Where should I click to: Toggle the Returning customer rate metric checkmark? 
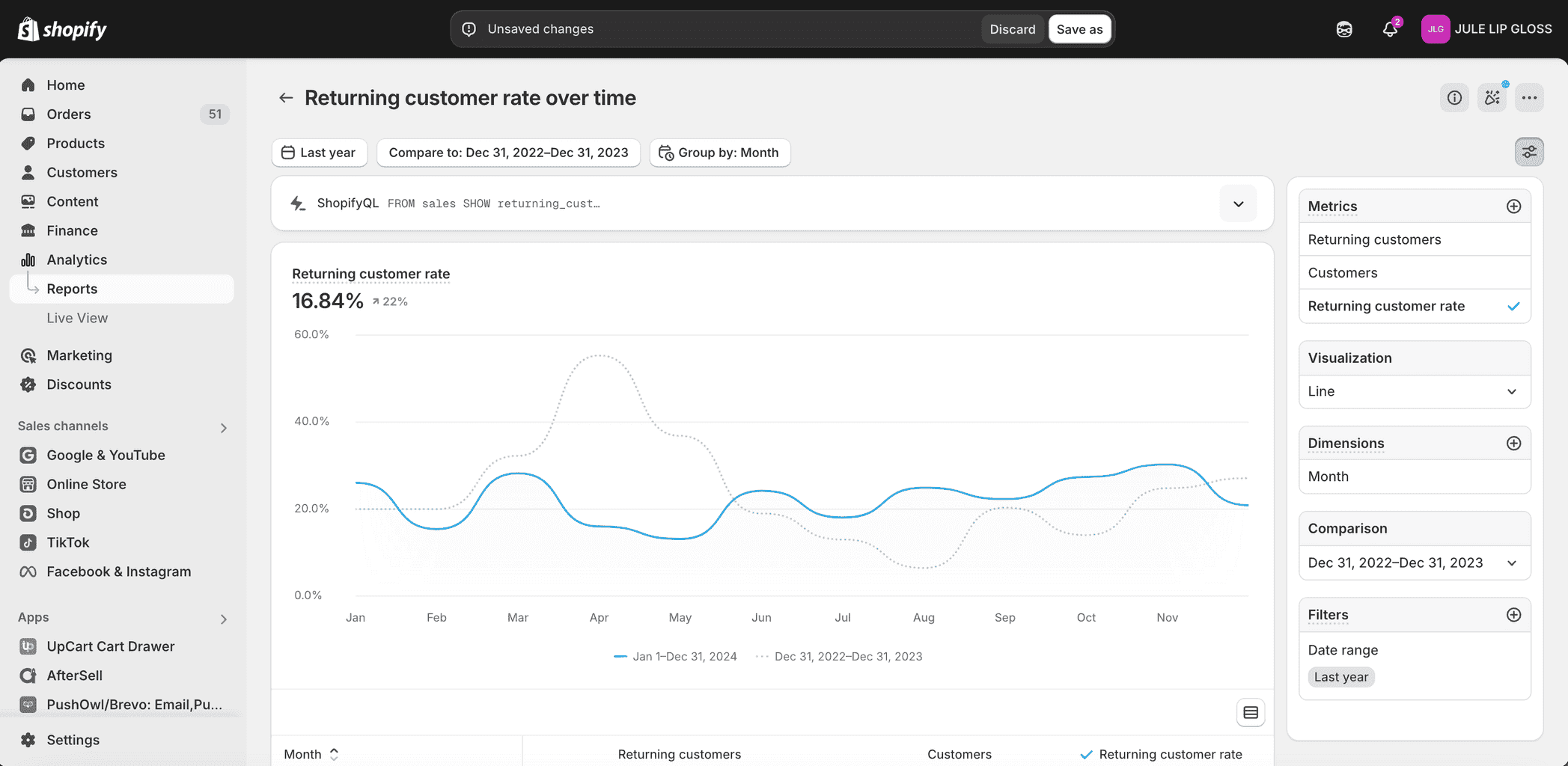click(1513, 306)
